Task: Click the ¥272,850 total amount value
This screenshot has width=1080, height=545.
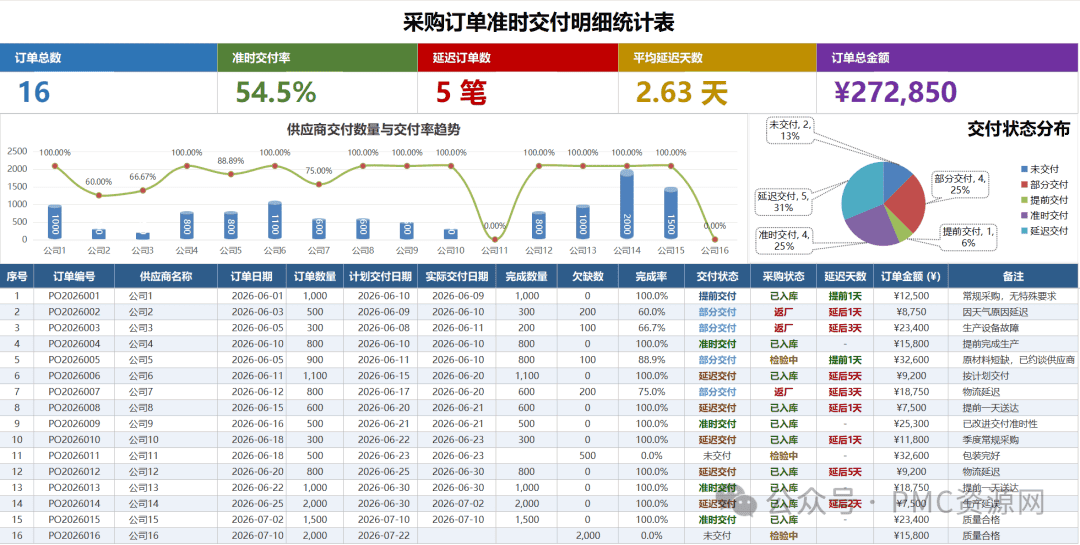Action: coord(895,92)
